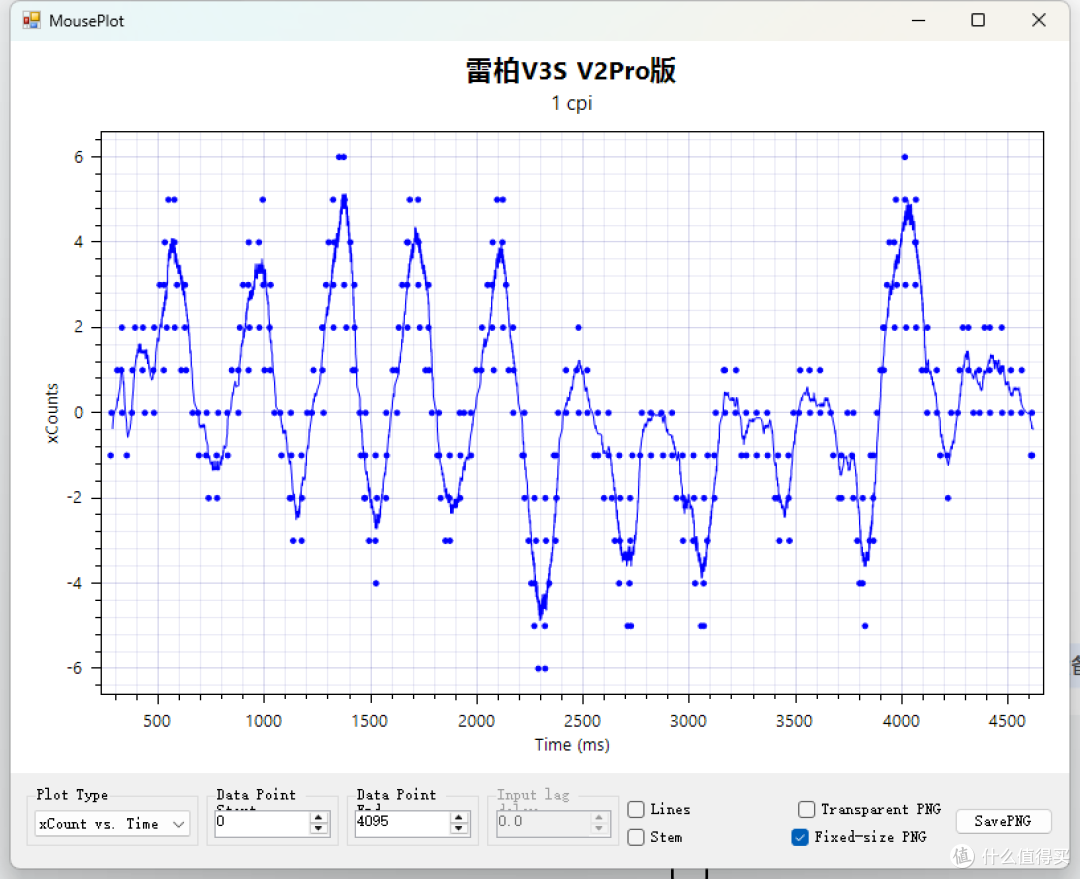
Task: Click the 4500 tick label on time axis
Action: coord(1007,721)
